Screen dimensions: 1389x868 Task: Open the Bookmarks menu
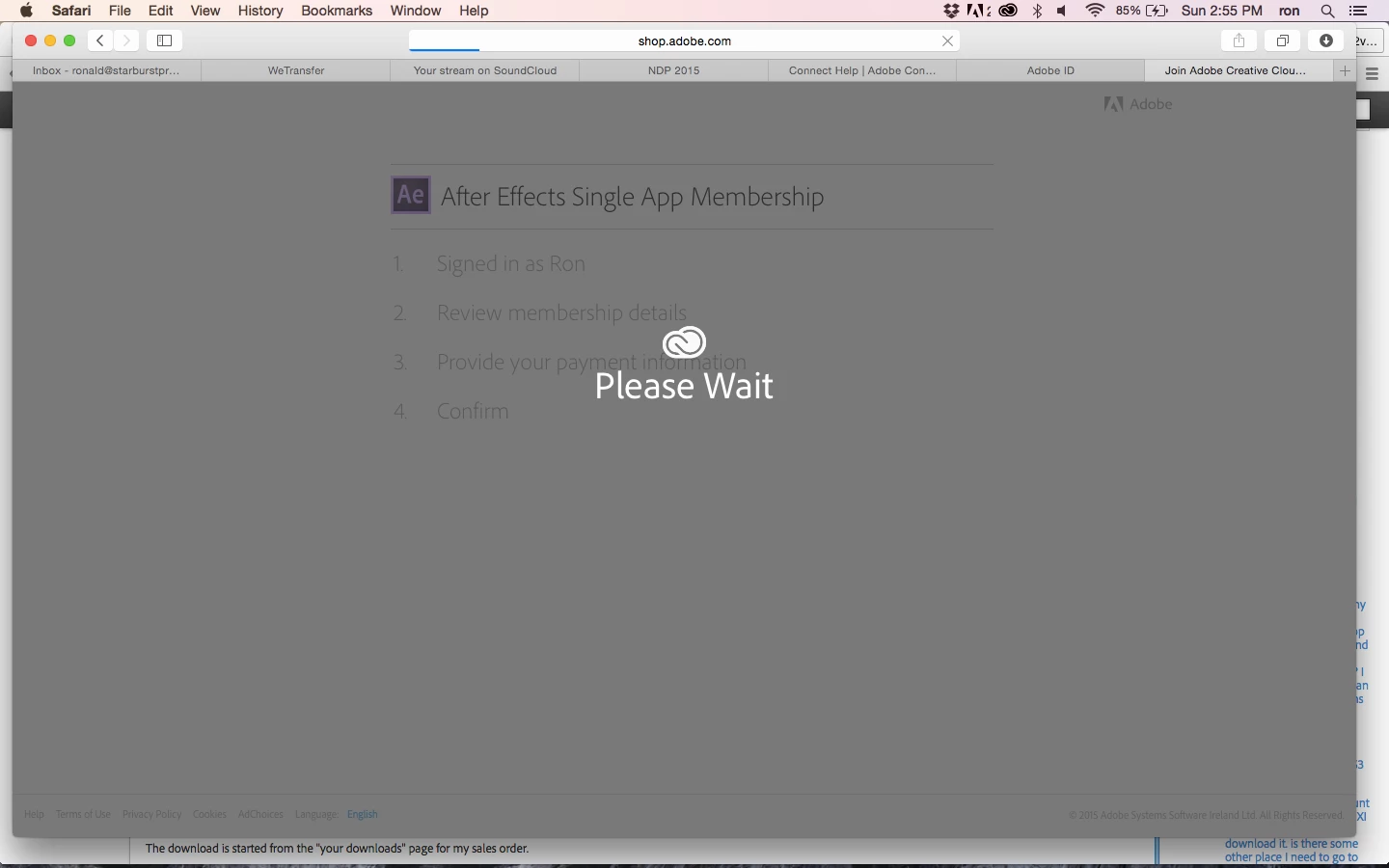point(337,11)
